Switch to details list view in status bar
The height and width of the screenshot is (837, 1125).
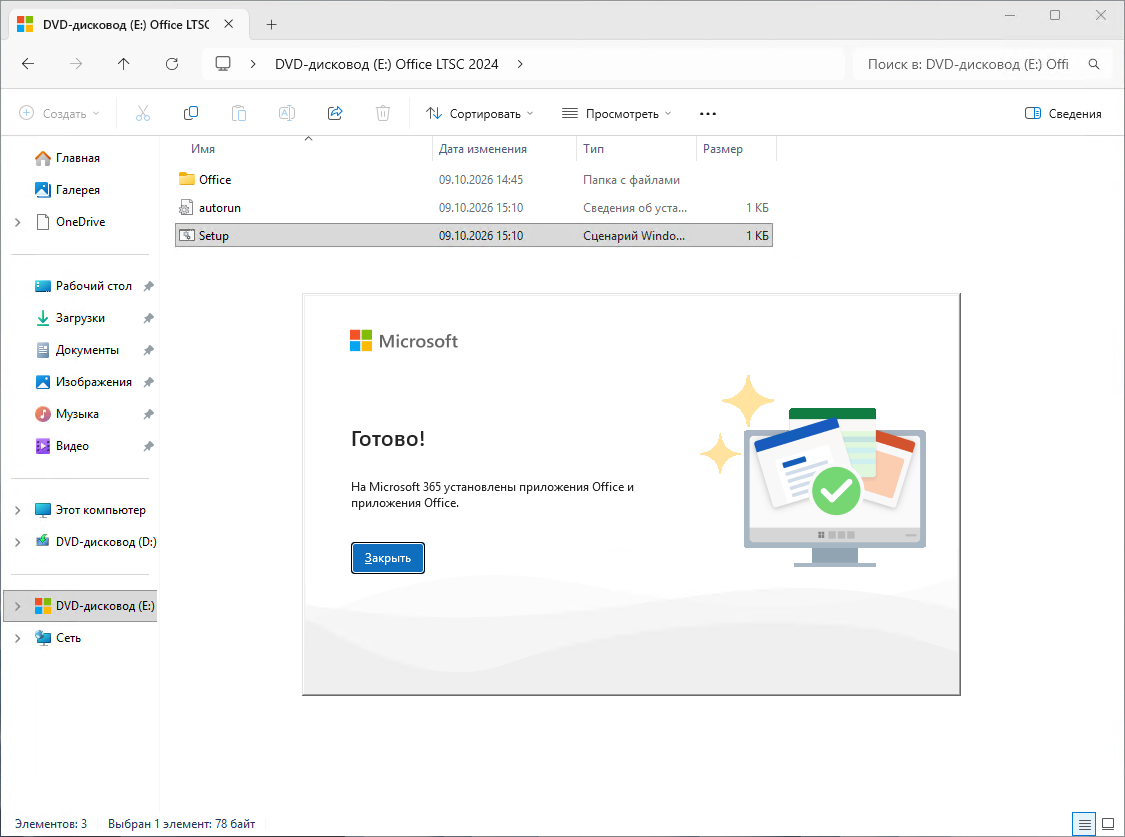click(1085, 824)
